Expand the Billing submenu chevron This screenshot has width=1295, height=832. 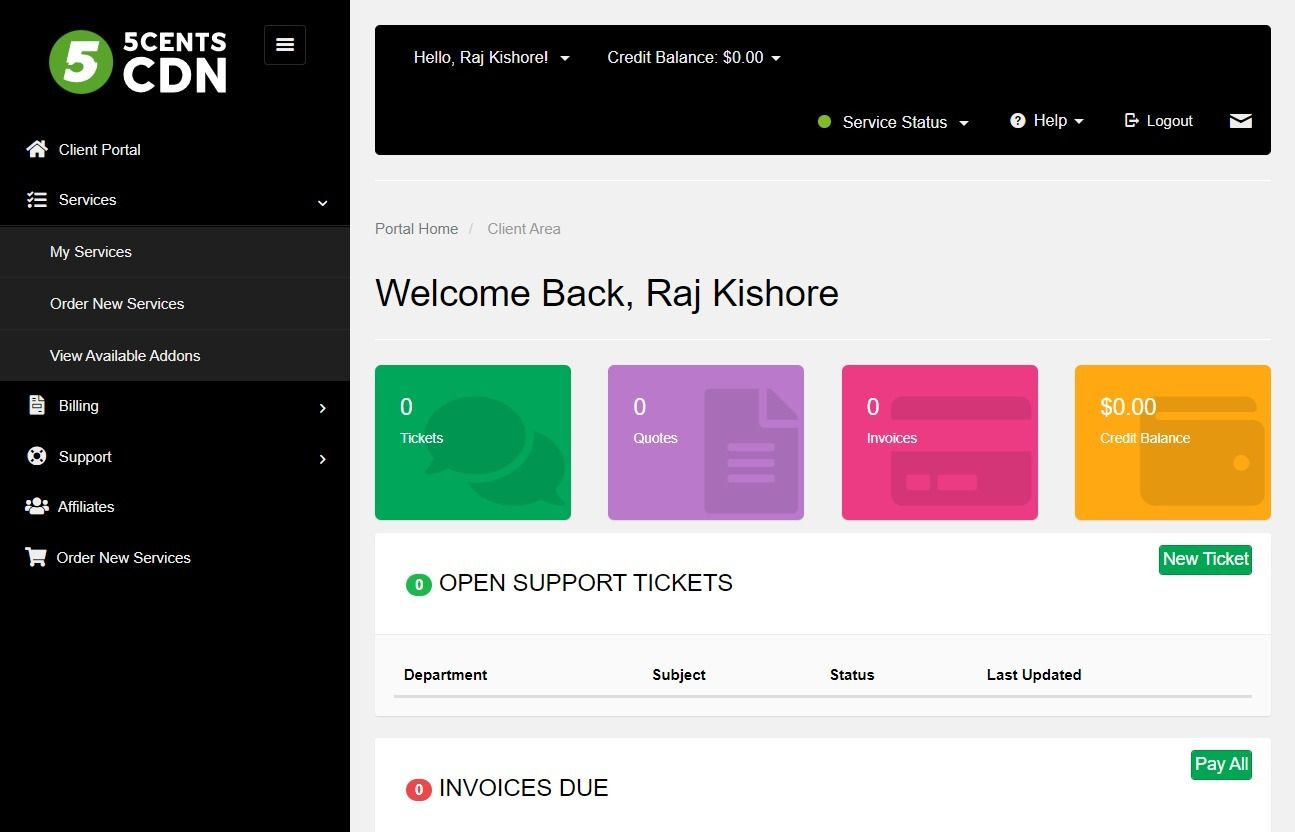[x=322, y=408]
